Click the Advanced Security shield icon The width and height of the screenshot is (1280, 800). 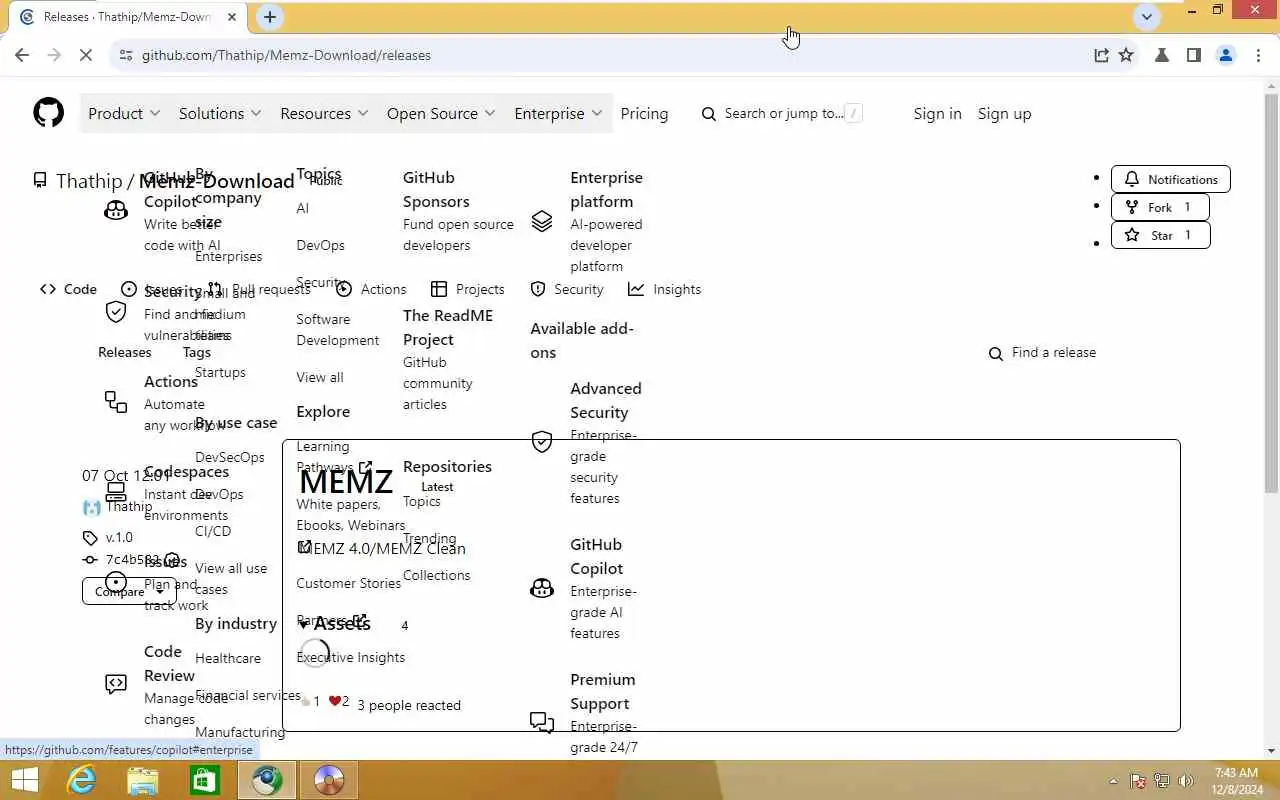[x=542, y=442]
